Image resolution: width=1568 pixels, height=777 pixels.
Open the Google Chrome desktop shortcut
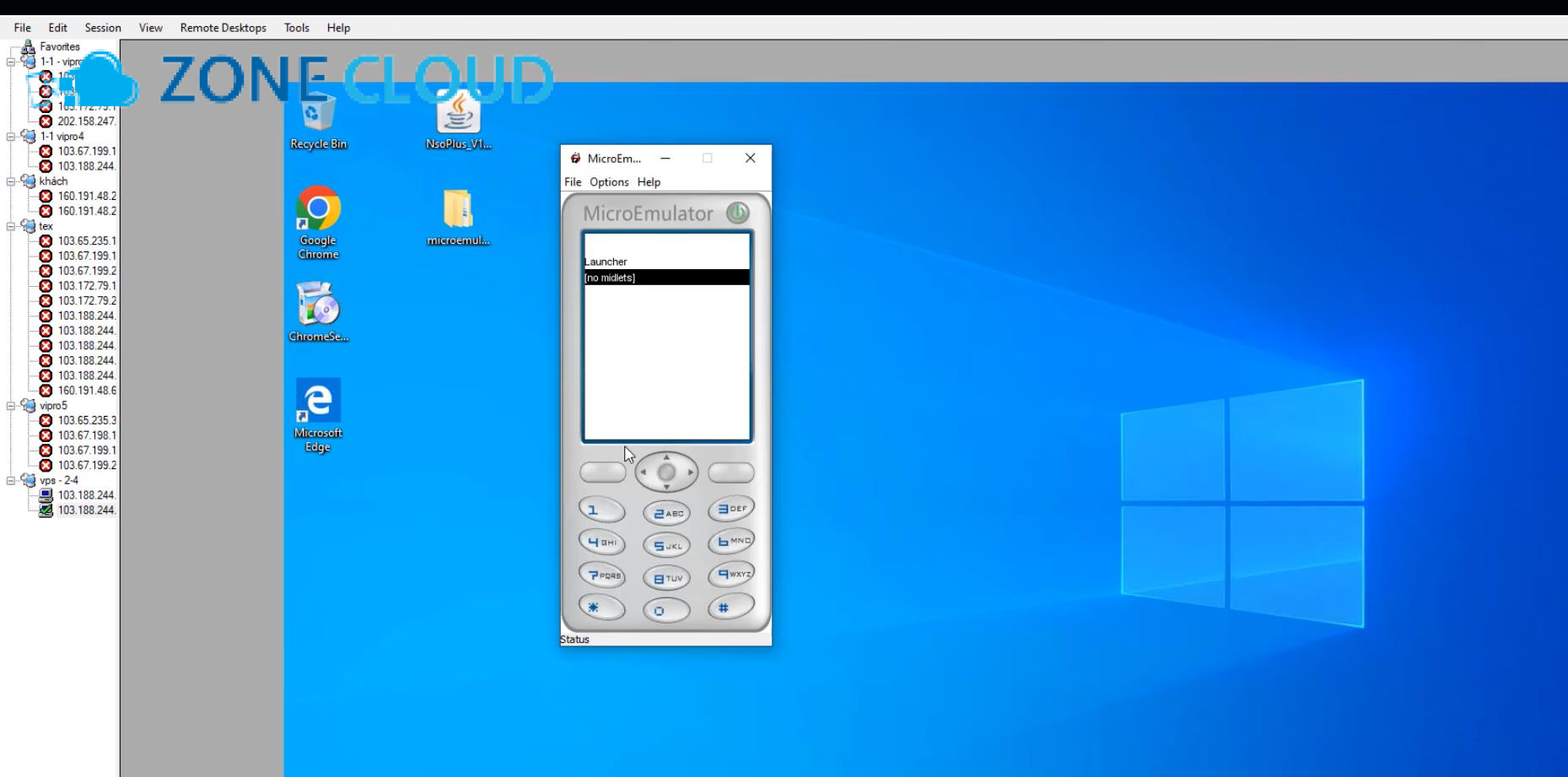click(318, 211)
